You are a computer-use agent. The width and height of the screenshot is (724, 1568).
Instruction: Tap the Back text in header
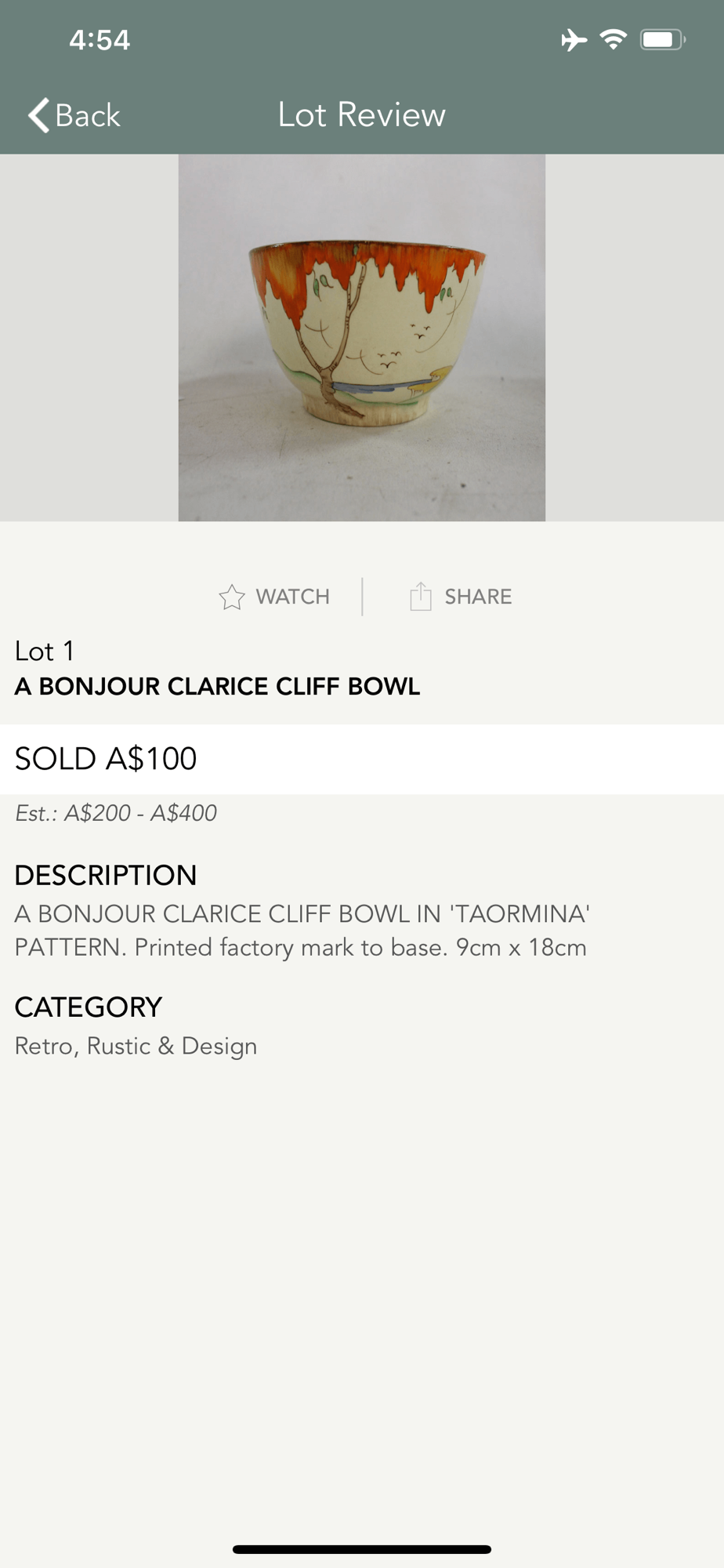click(x=88, y=115)
